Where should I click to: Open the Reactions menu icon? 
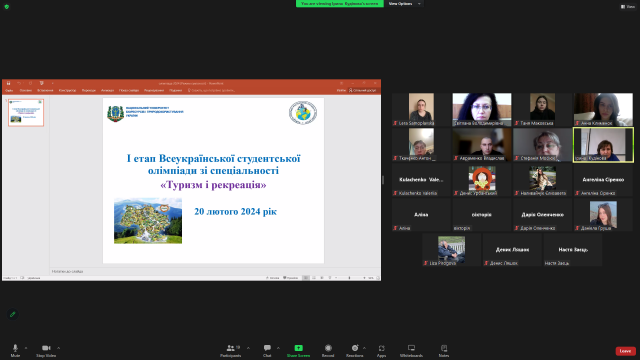pyautogui.click(x=355, y=348)
